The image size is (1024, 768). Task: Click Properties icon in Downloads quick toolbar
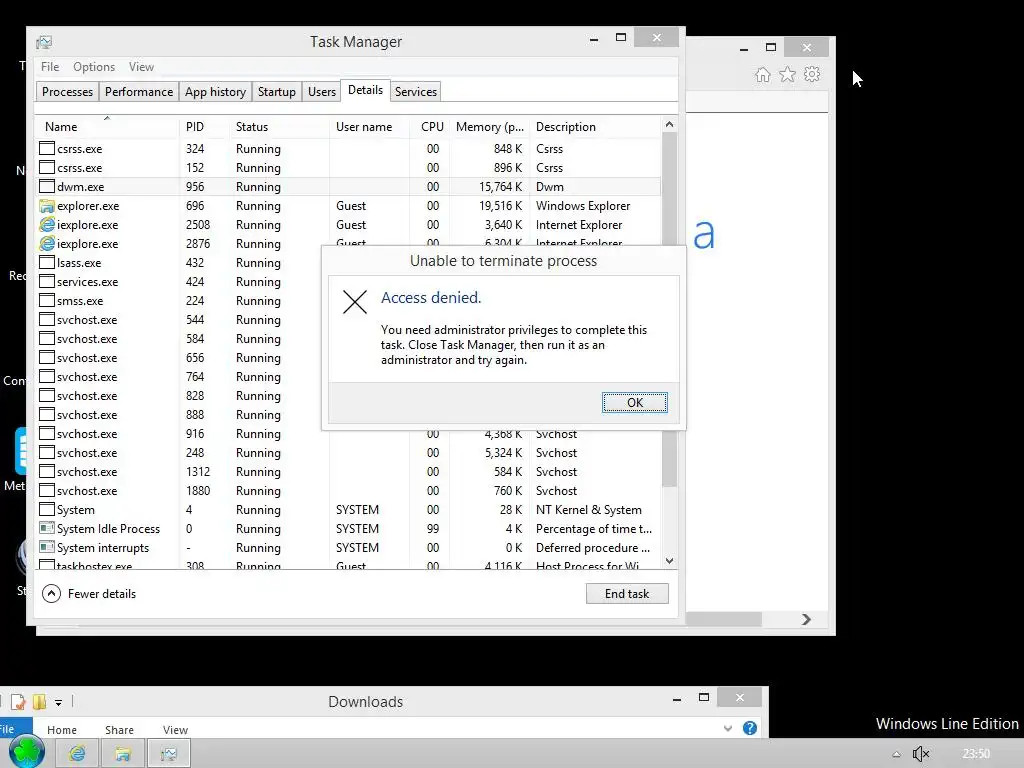pos(18,702)
